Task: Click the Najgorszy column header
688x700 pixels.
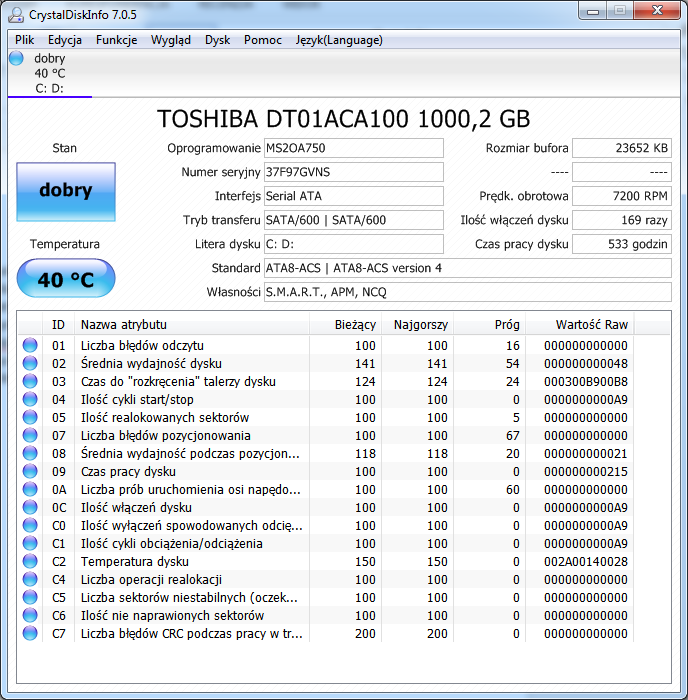Action: (417, 325)
